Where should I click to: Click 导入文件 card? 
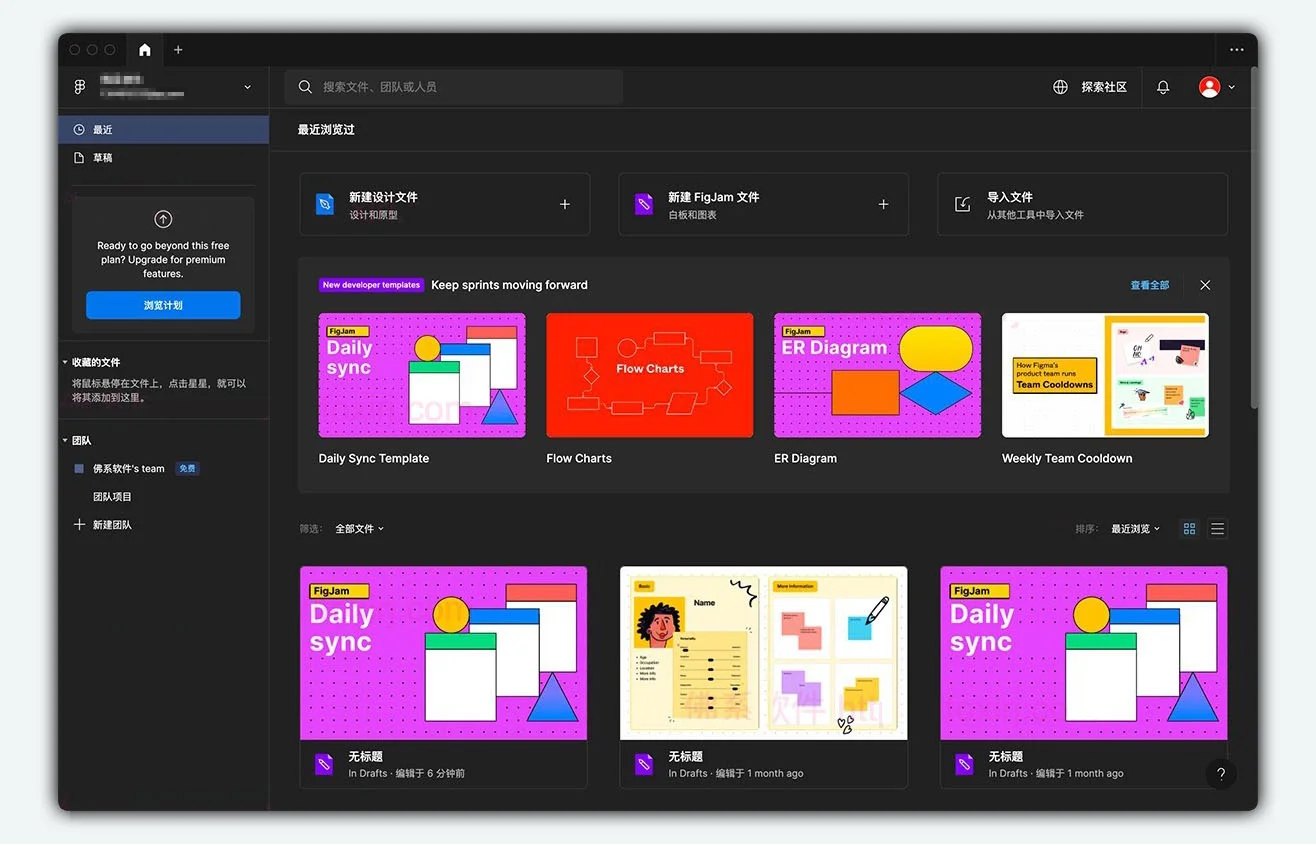(x=1082, y=204)
